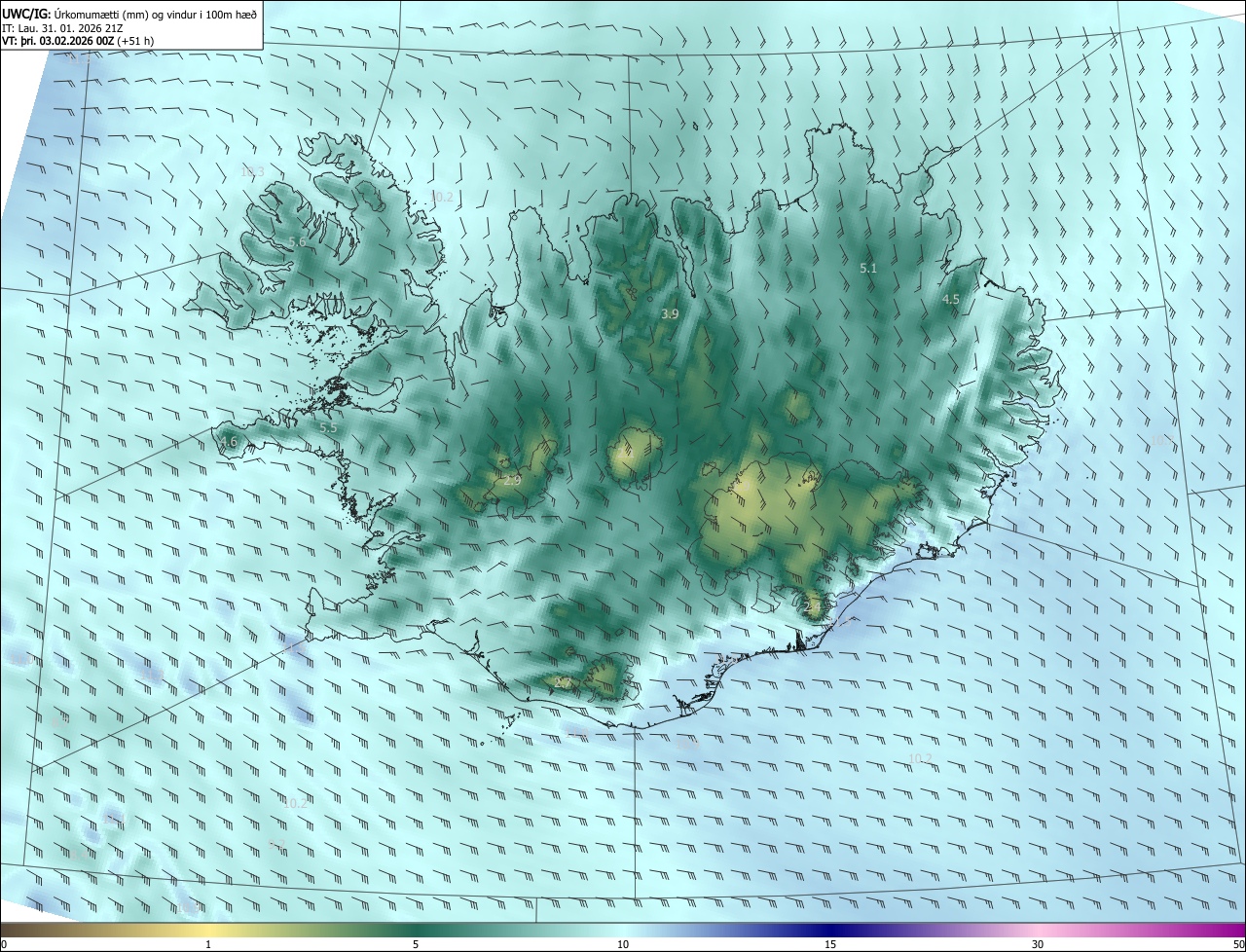Click the 3.9 value label on the map
Viewport: 1246px width, 952px height.
[670, 313]
